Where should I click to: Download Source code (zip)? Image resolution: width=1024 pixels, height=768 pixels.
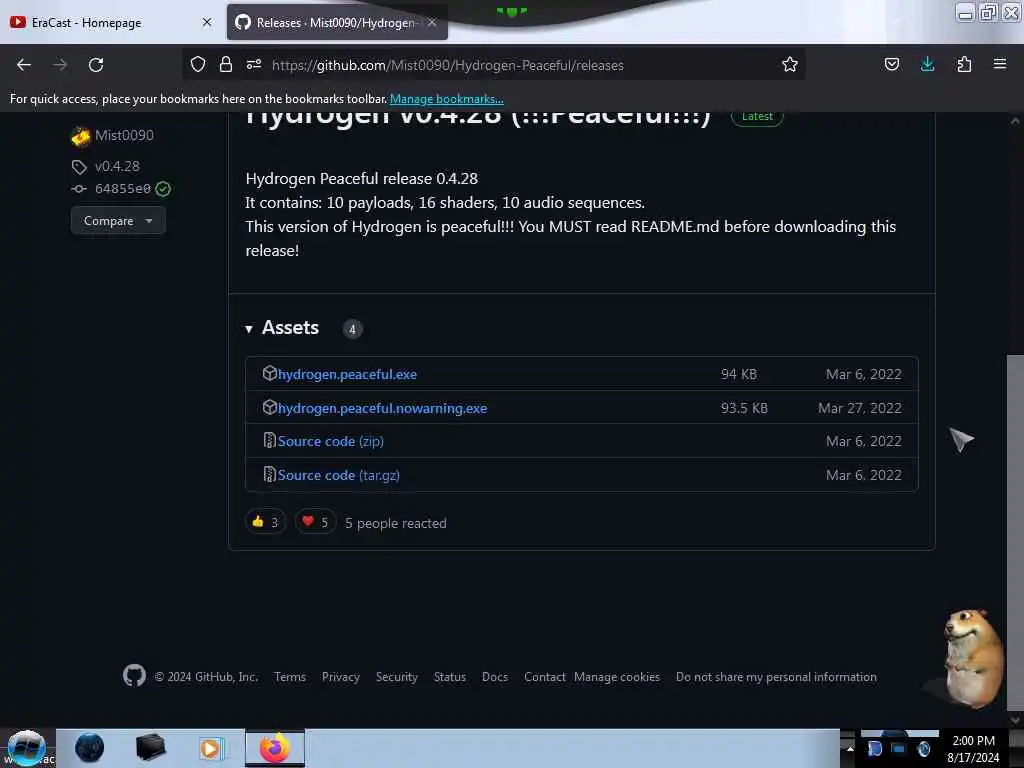(x=330, y=441)
